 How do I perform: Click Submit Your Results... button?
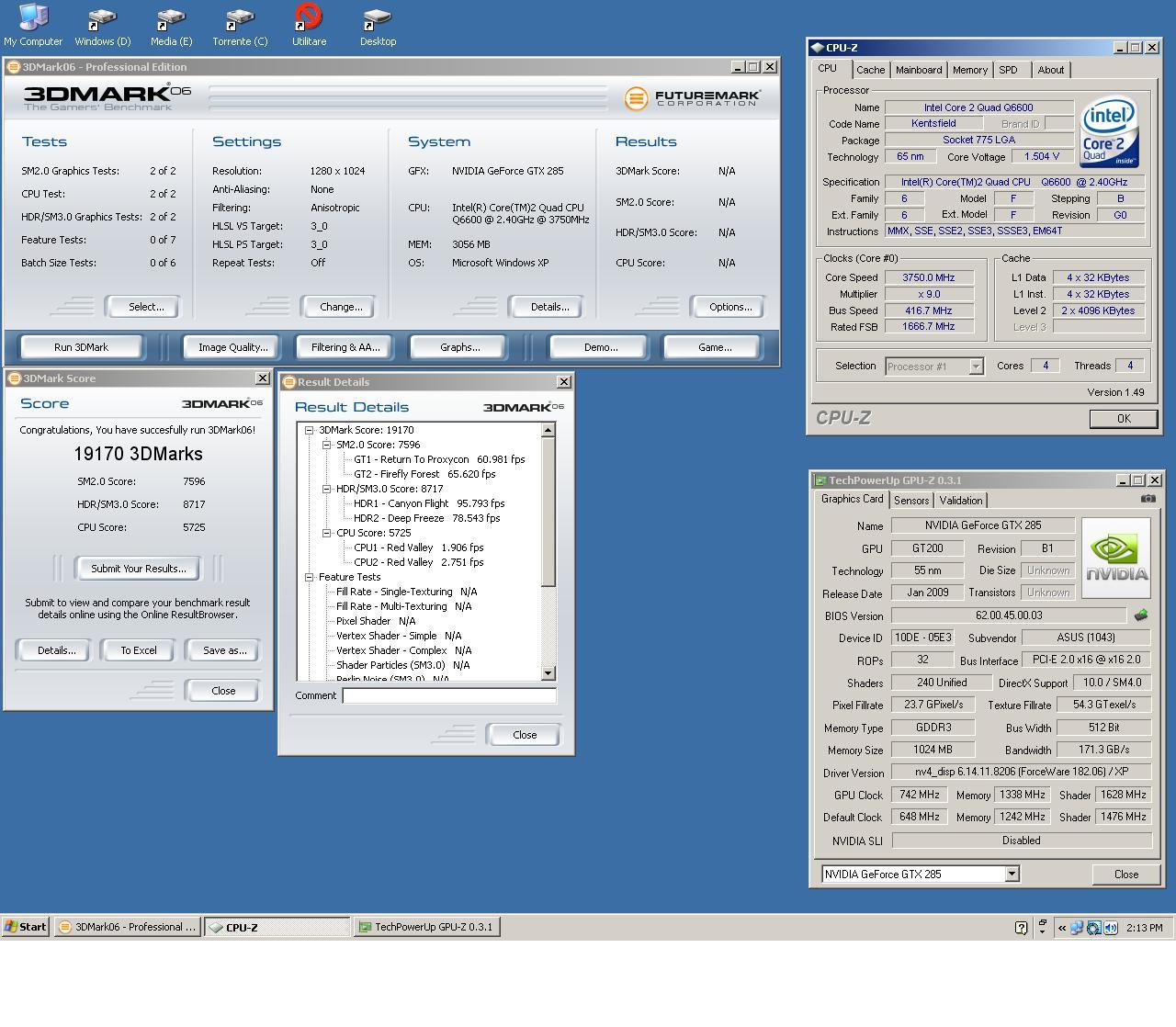point(139,569)
